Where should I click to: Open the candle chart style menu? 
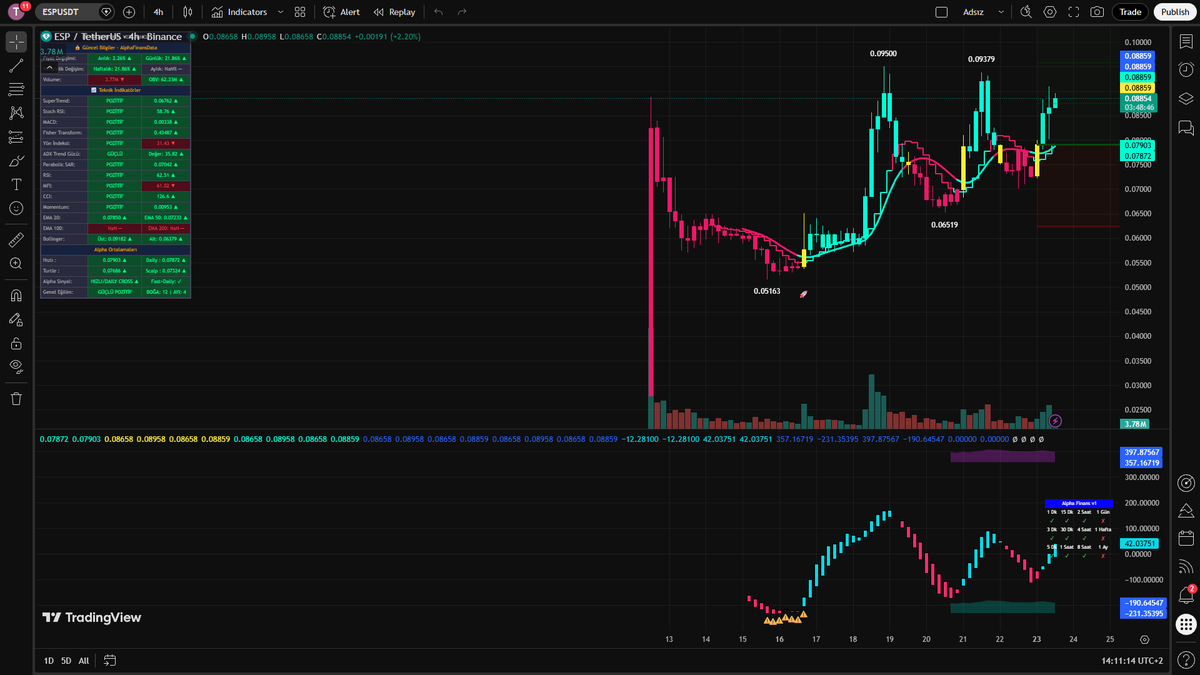189,12
